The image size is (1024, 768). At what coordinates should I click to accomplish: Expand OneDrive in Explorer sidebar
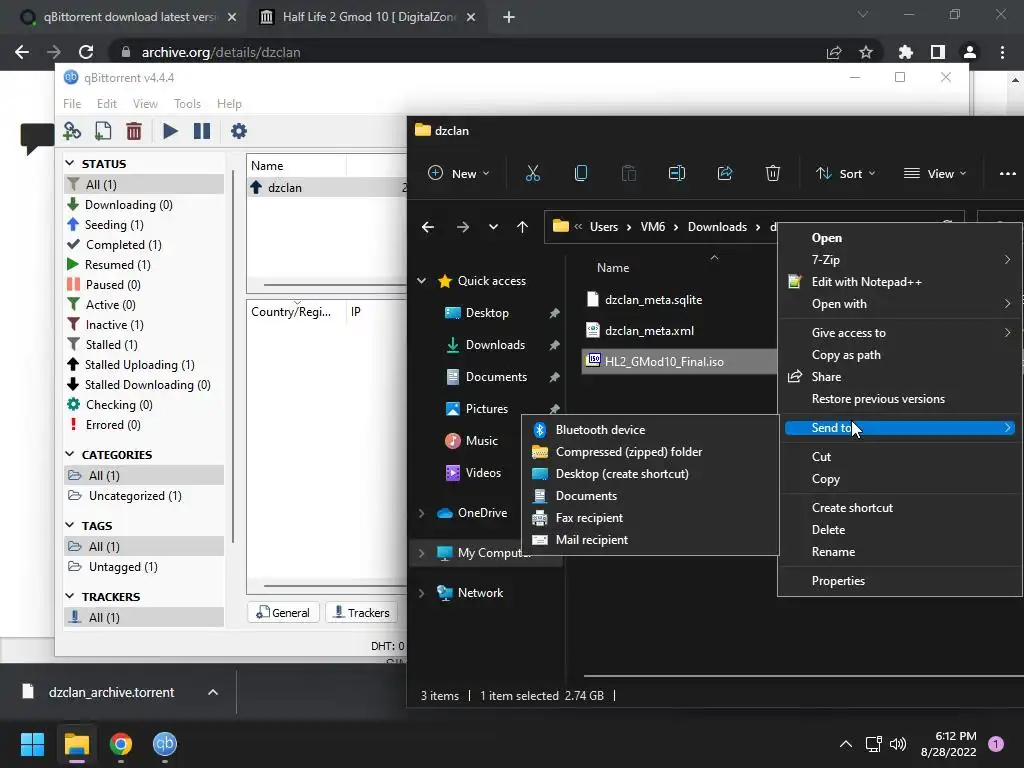[422, 513]
